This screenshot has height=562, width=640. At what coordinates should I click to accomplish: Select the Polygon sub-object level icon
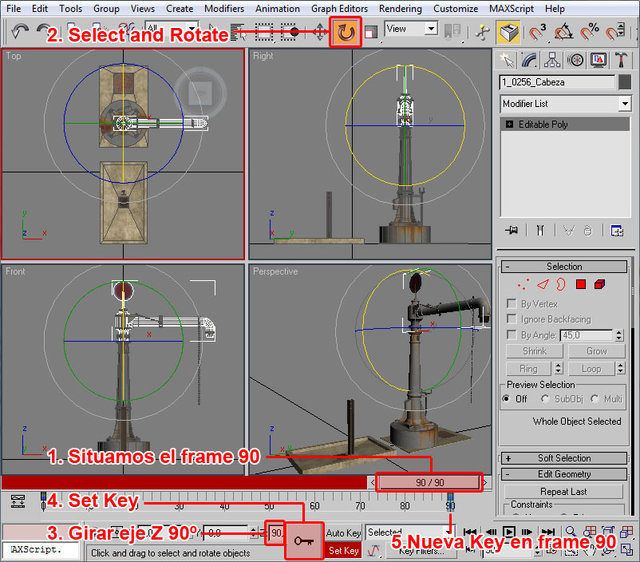580,285
